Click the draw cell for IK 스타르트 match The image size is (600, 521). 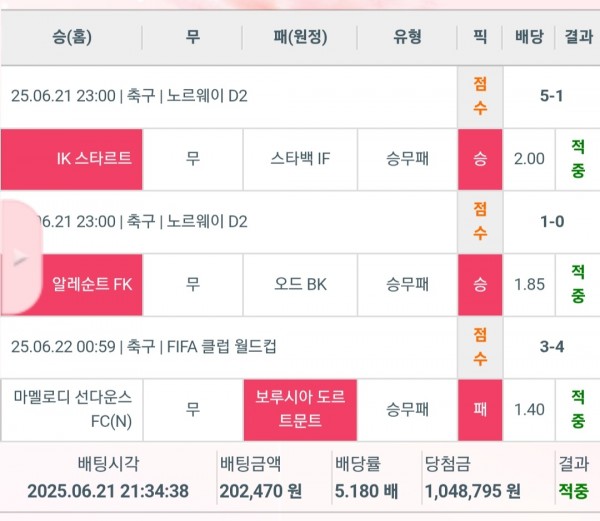pyautogui.click(x=192, y=158)
